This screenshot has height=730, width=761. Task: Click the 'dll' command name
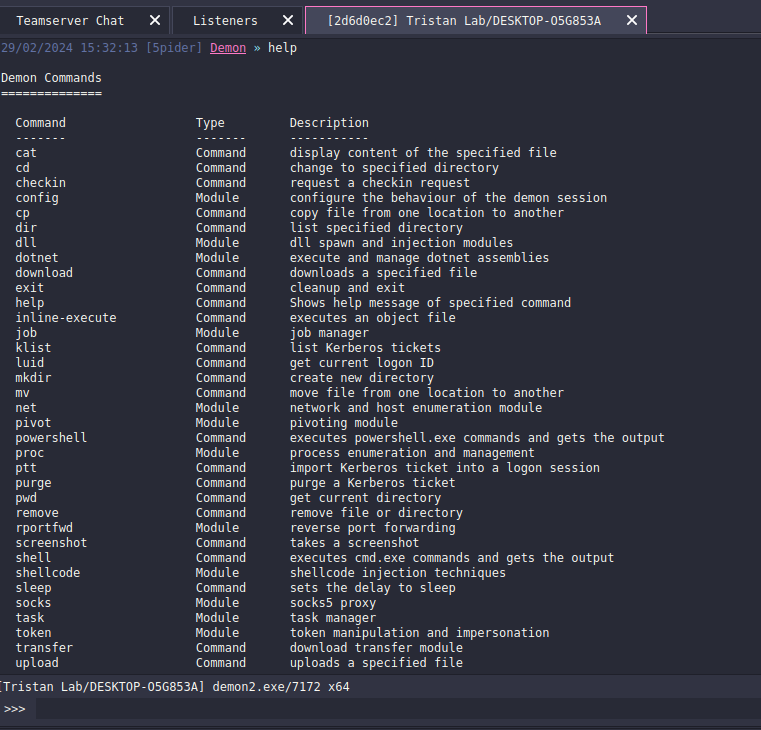[x=26, y=243]
